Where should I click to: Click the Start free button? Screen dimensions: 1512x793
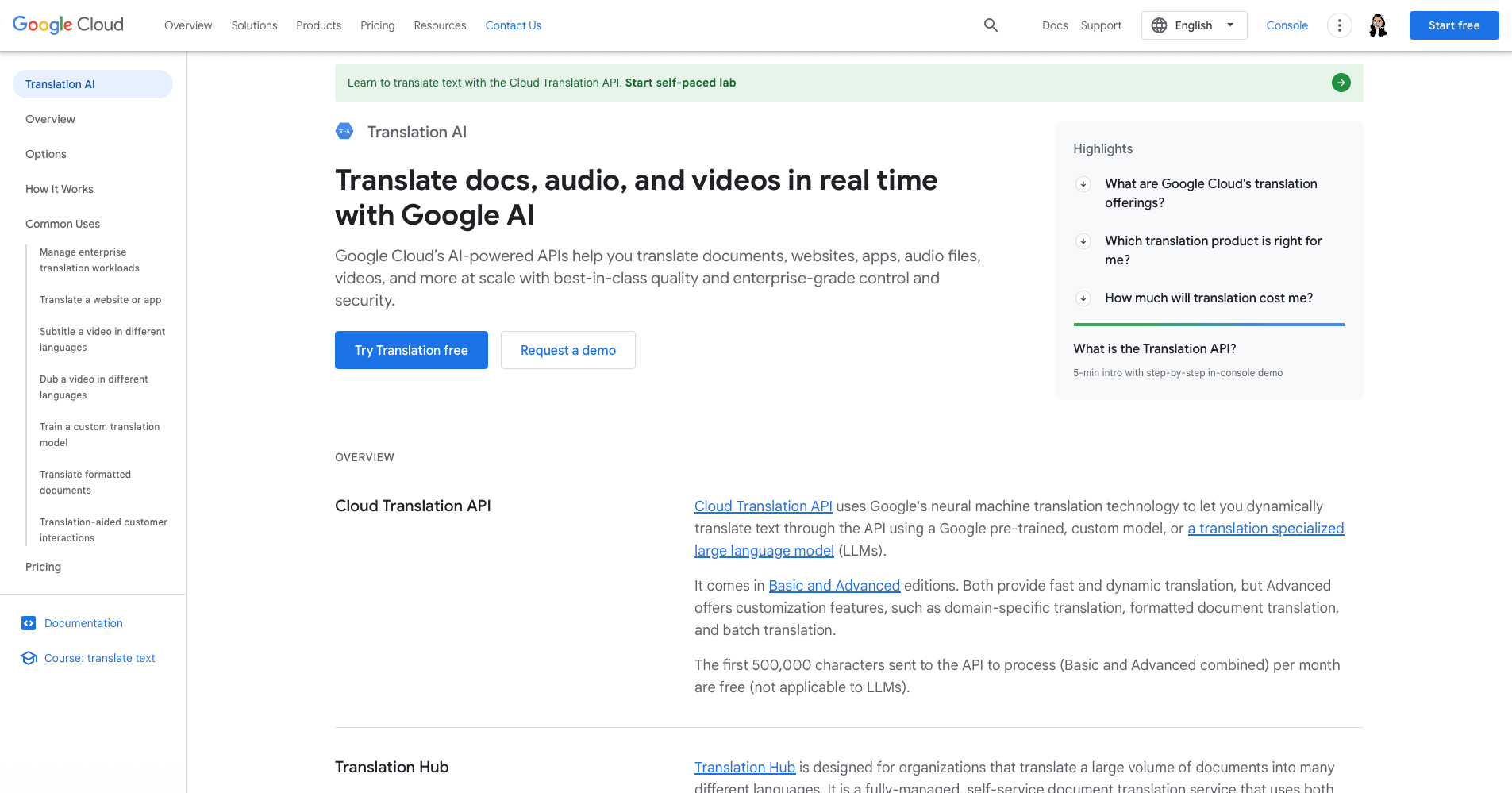(x=1453, y=25)
